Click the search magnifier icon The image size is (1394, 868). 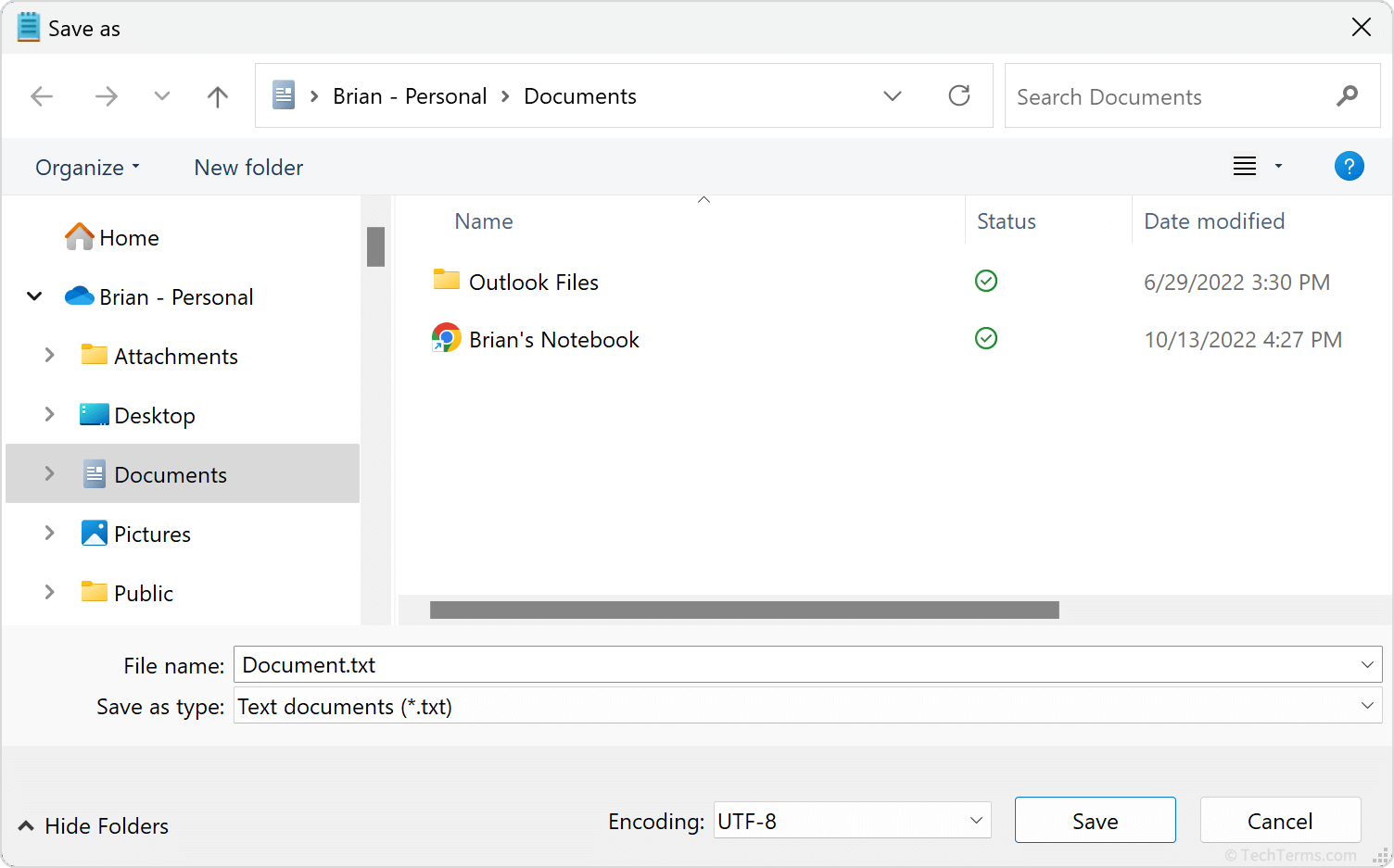point(1347,95)
